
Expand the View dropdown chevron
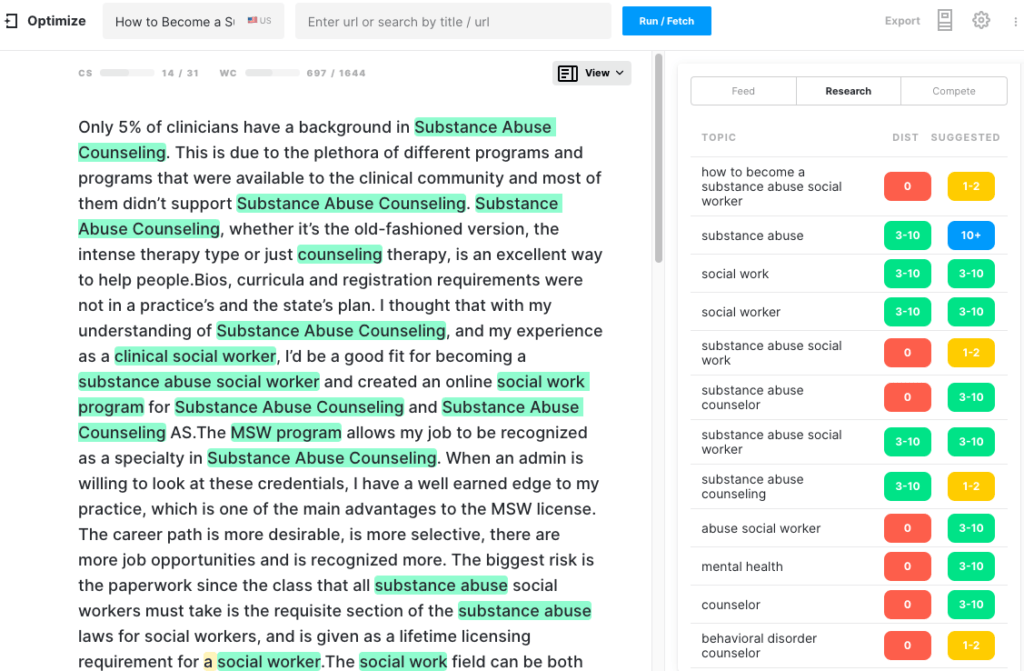pyautogui.click(x=620, y=73)
